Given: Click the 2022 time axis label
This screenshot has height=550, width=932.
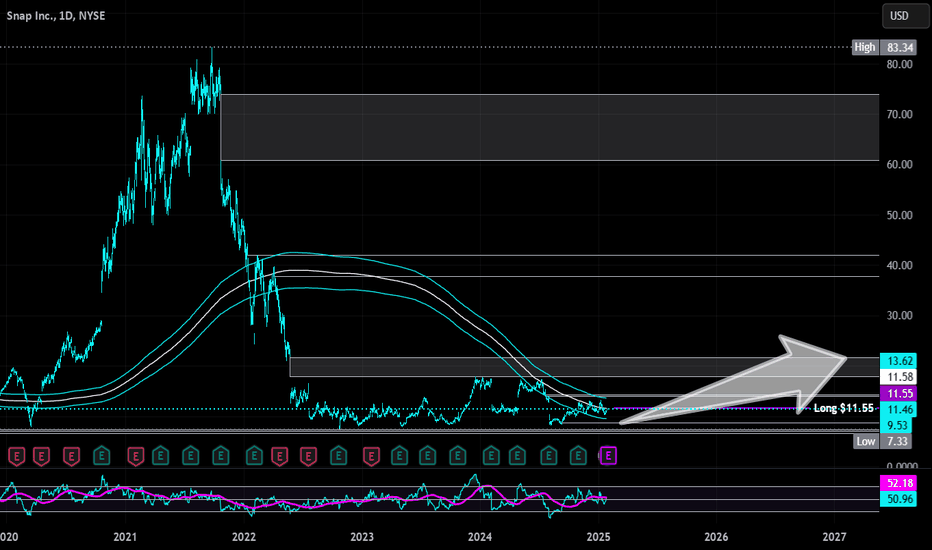Looking at the screenshot, I should (x=244, y=537).
